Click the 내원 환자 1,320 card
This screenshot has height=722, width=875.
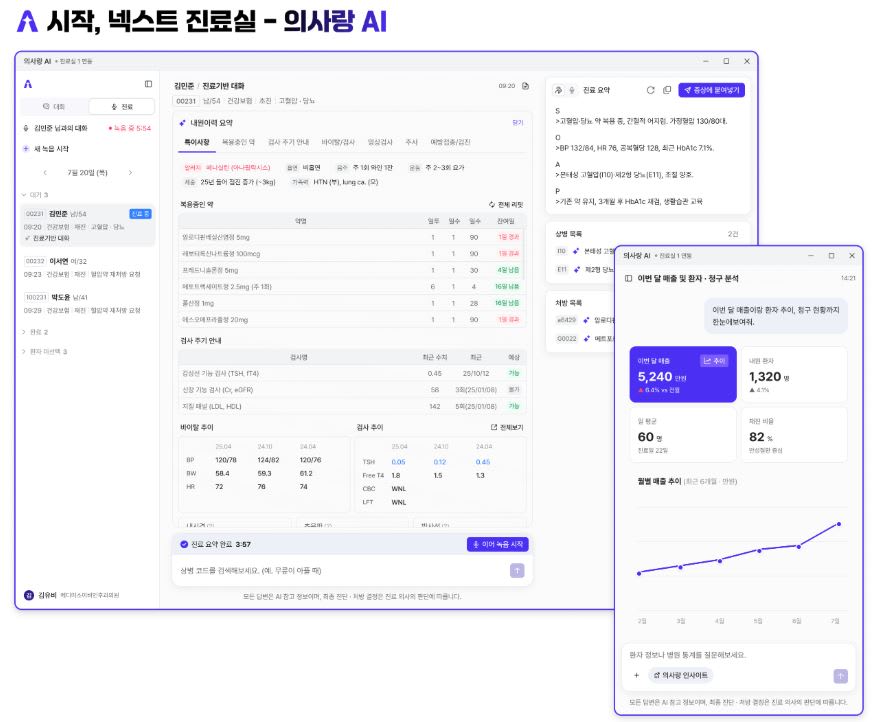[x=794, y=374]
